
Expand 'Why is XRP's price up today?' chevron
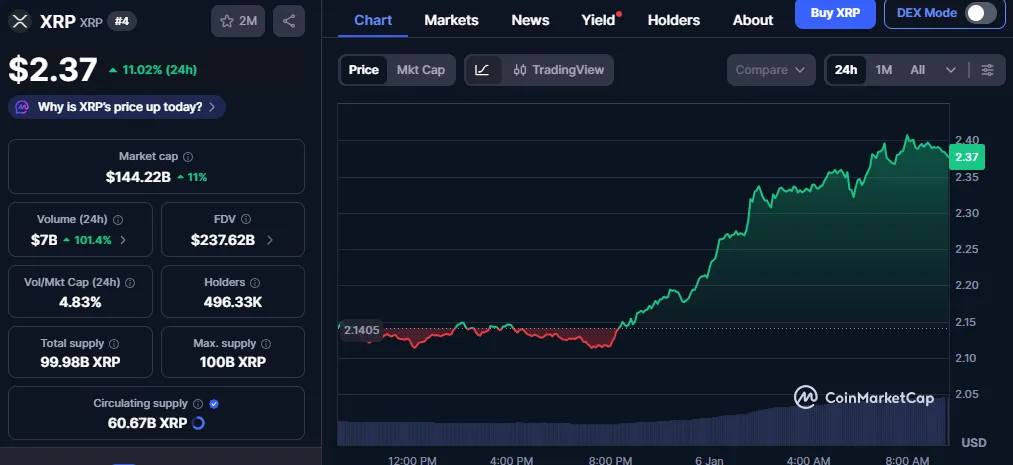point(212,107)
